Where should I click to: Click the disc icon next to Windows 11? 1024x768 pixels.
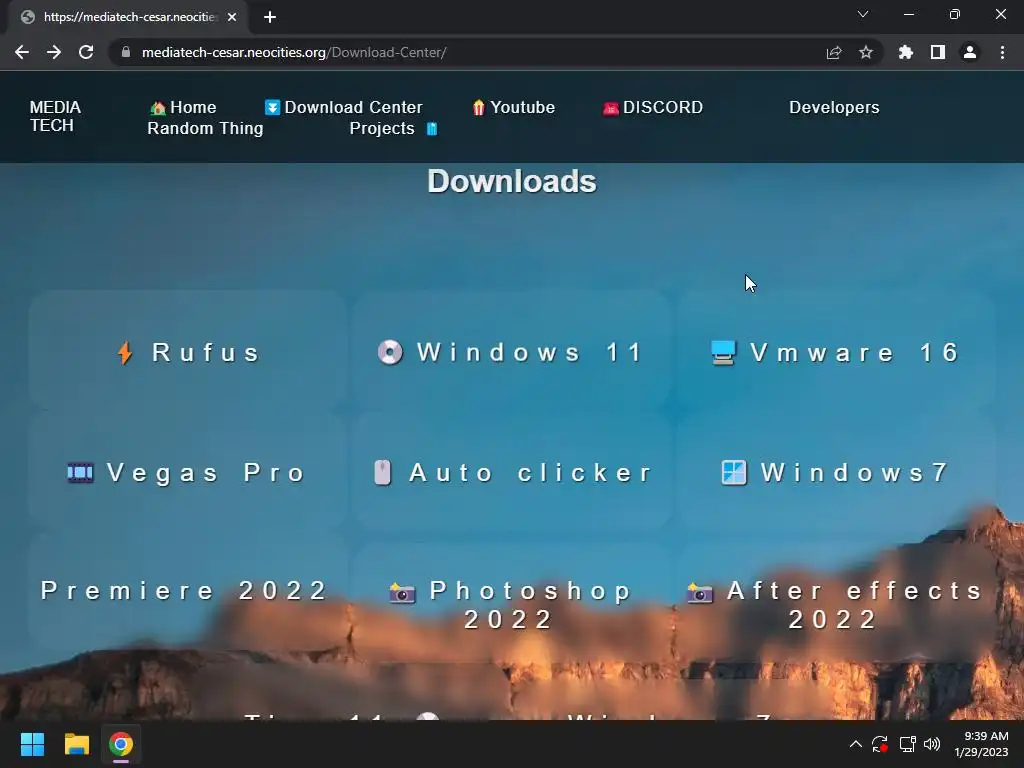[x=390, y=352]
